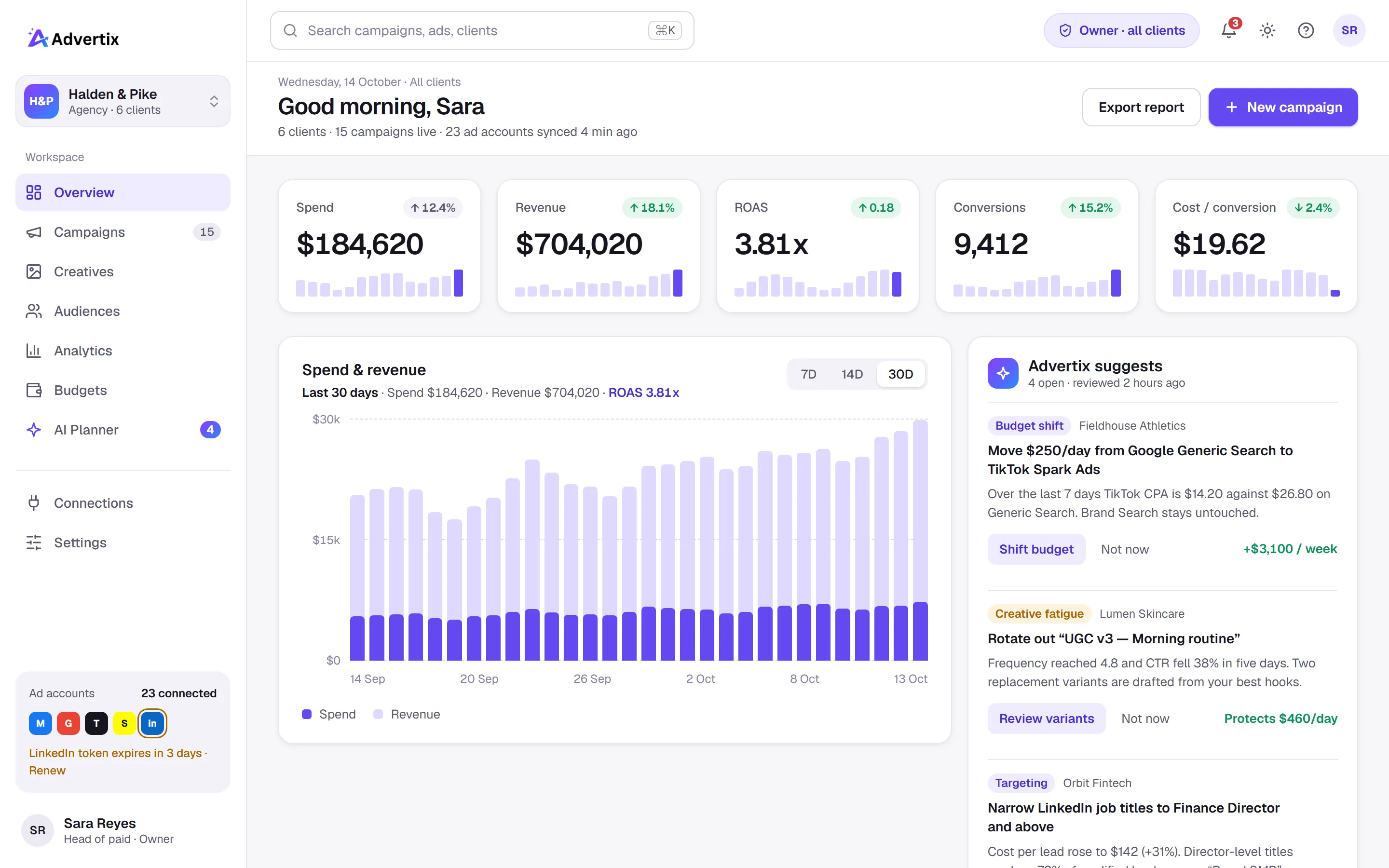Click the Google ad account icon
This screenshot has height=868, width=1389.
pyautogui.click(x=68, y=723)
